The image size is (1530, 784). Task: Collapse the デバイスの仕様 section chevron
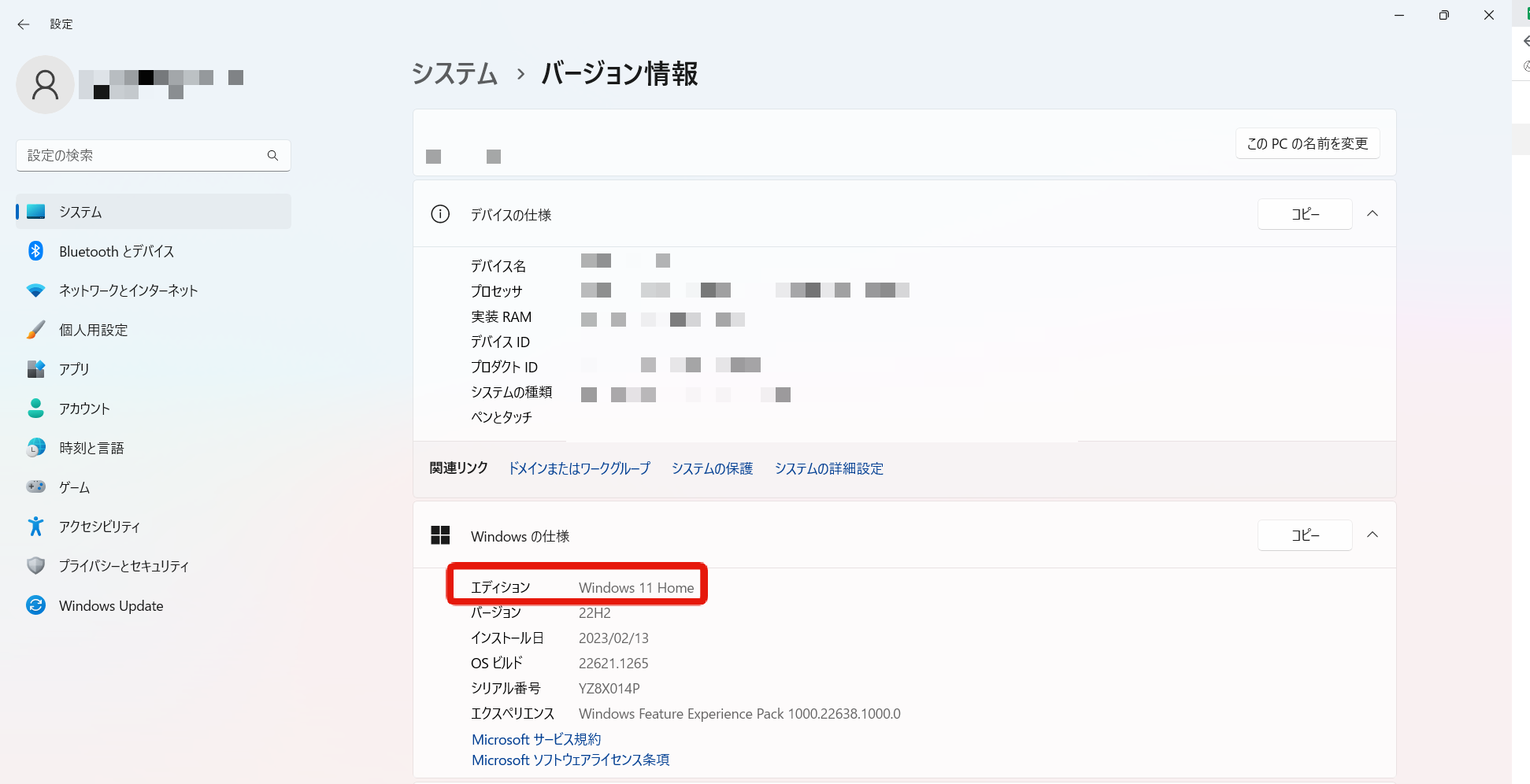1373,214
